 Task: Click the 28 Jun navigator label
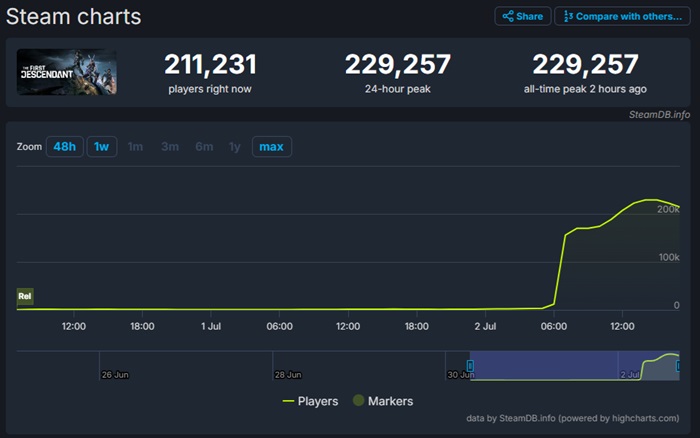[x=288, y=375]
